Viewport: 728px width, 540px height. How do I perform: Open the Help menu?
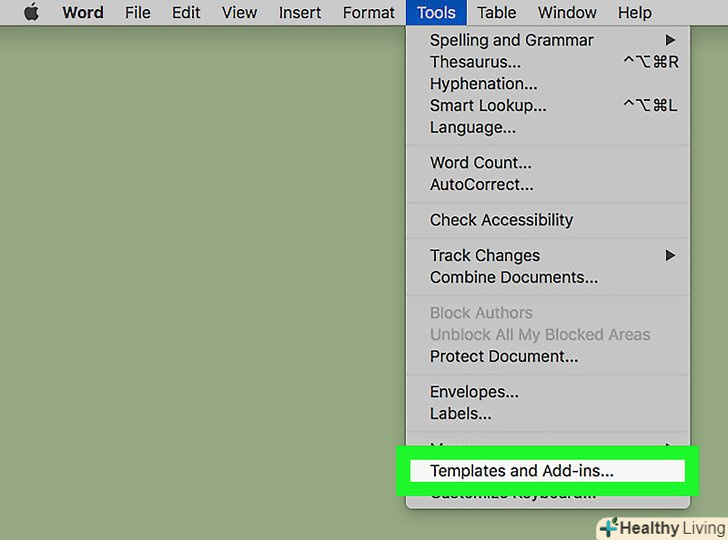pos(634,13)
